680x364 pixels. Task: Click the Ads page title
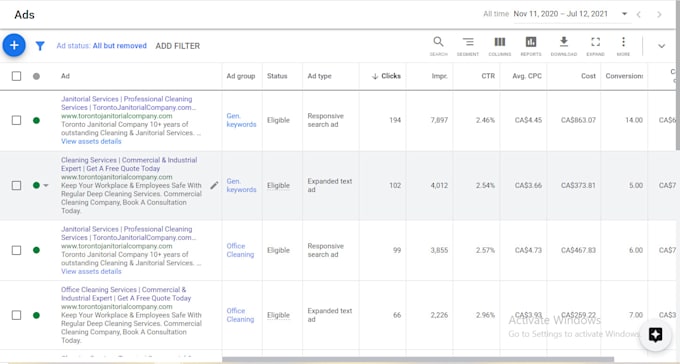tap(24, 15)
